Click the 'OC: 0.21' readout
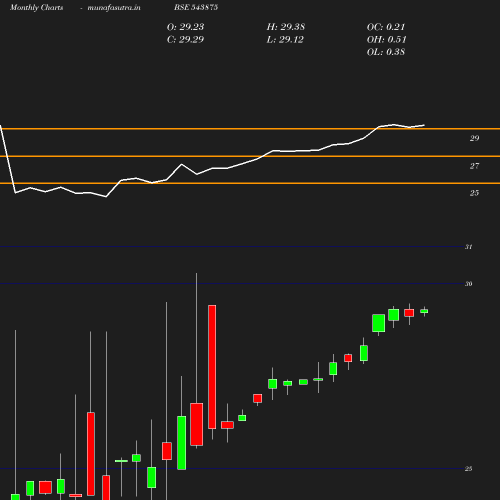This screenshot has width=500, height=500. (386, 27)
